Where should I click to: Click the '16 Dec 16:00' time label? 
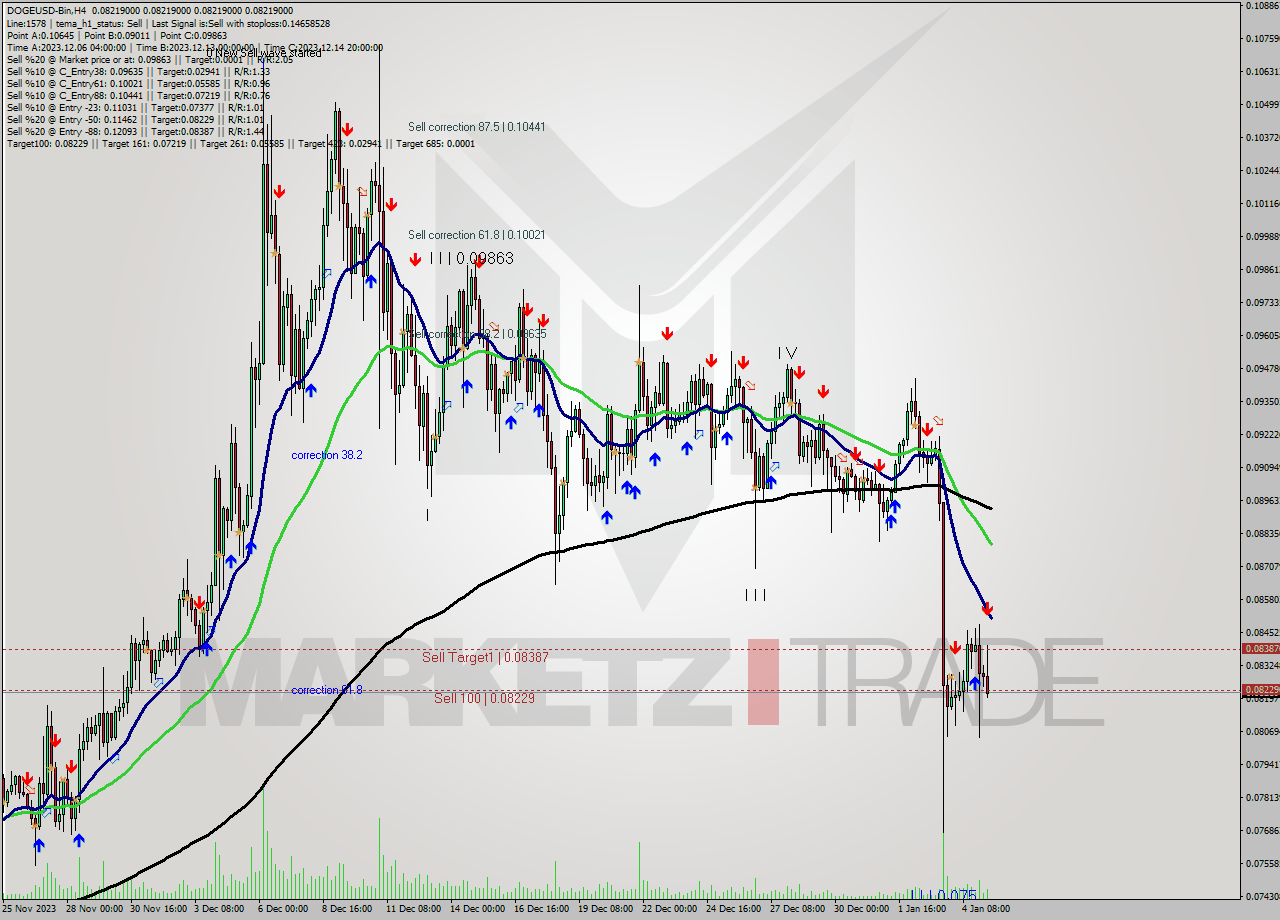[541, 909]
